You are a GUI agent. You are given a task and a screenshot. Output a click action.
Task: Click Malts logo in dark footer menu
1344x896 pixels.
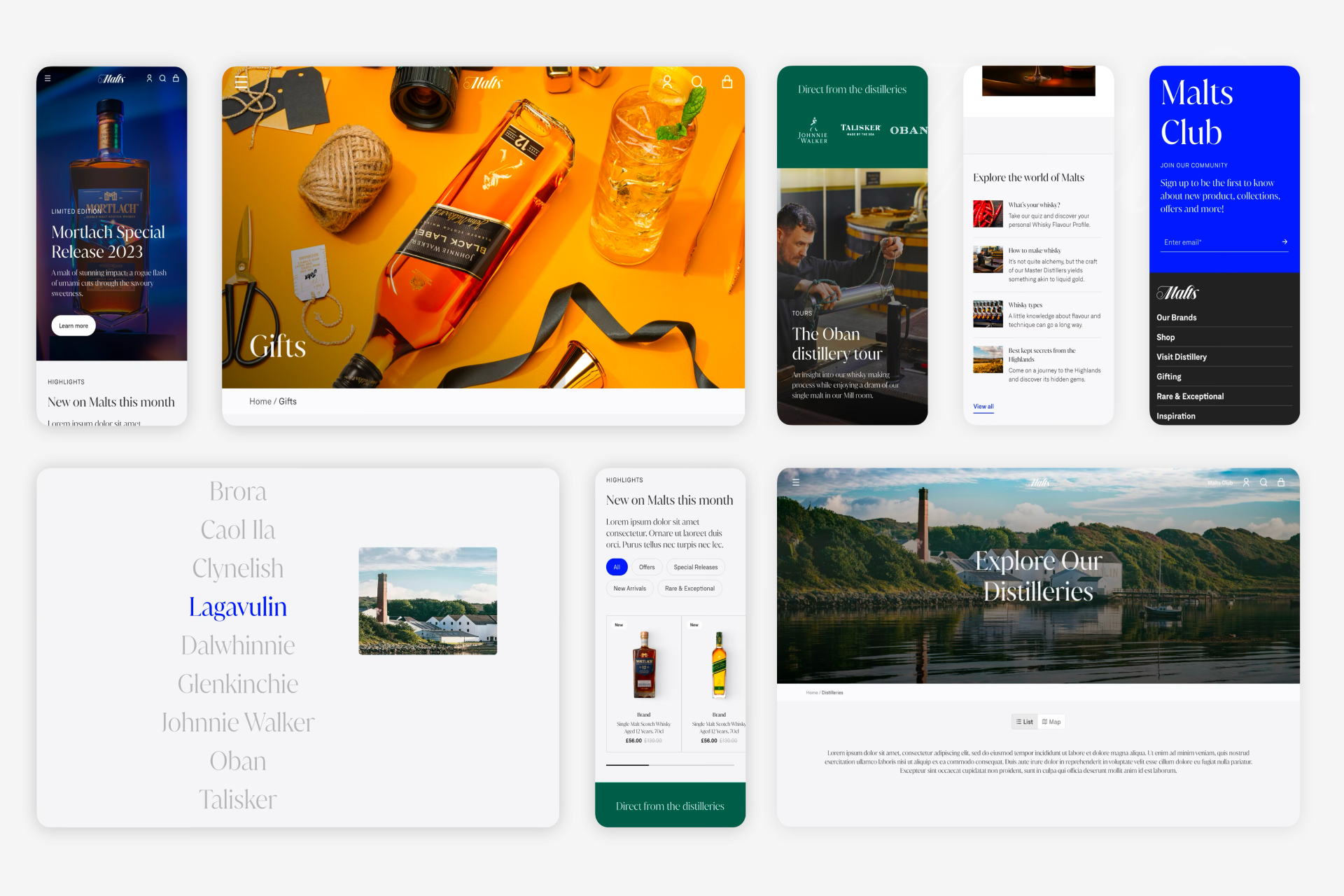click(x=1178, y=293)
